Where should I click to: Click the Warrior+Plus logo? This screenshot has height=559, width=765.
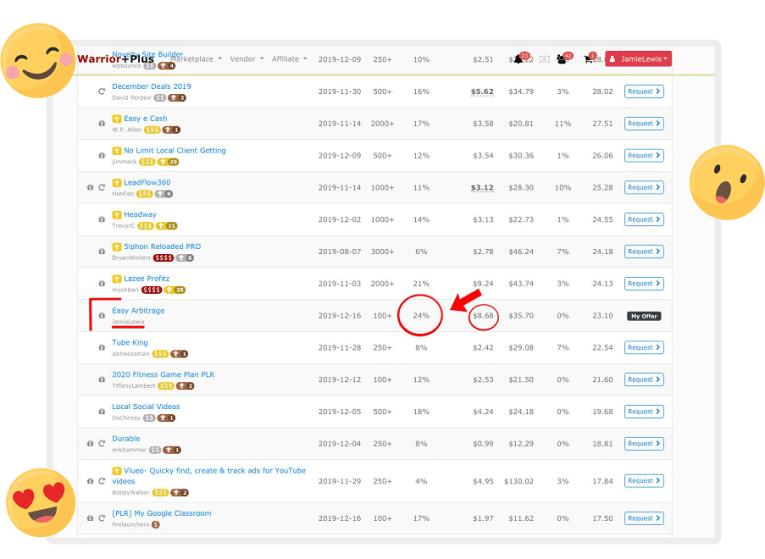(116, 59)
